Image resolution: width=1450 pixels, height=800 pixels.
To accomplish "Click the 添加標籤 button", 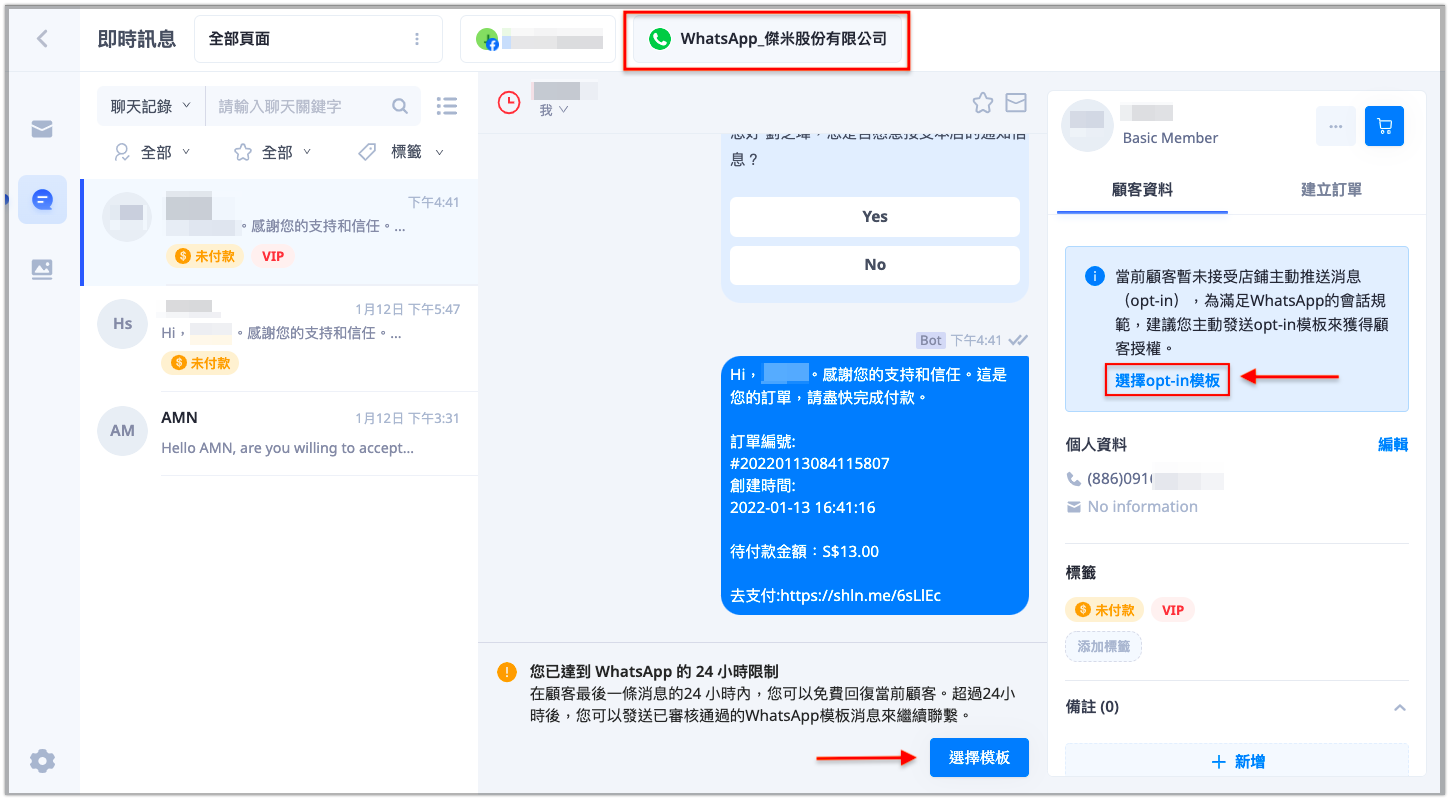I will pos(1103,647).
